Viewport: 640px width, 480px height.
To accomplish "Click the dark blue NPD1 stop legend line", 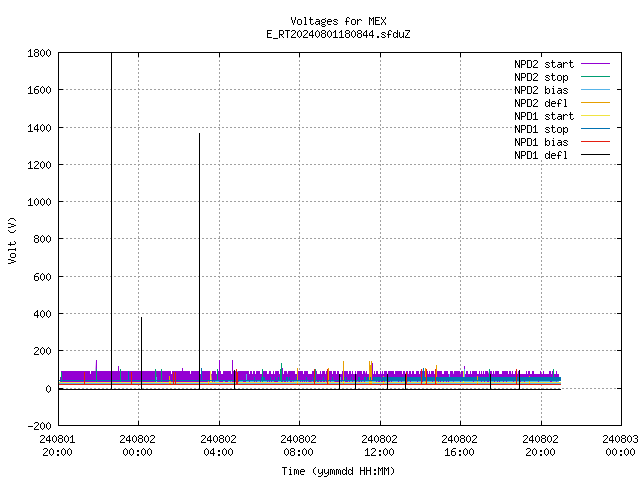I will click(x=595, y=129).
